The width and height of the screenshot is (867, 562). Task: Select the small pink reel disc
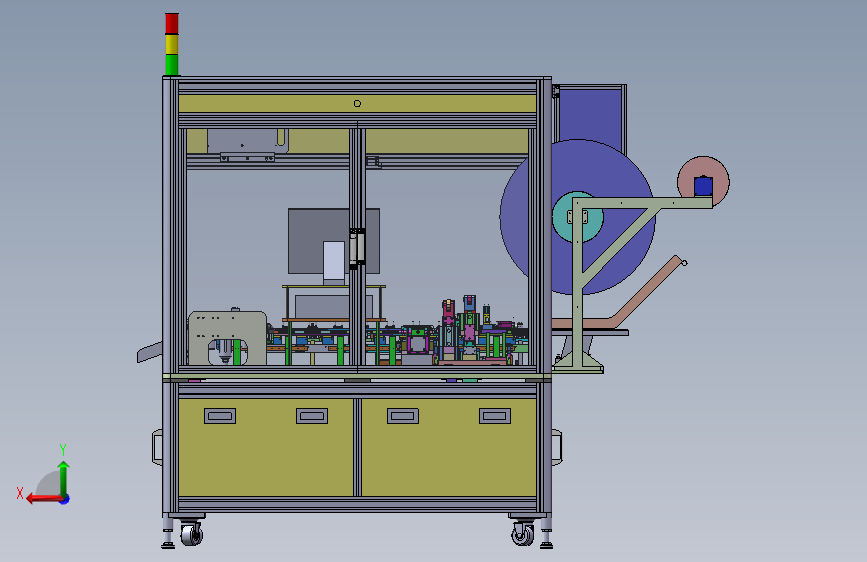point(703,181)
